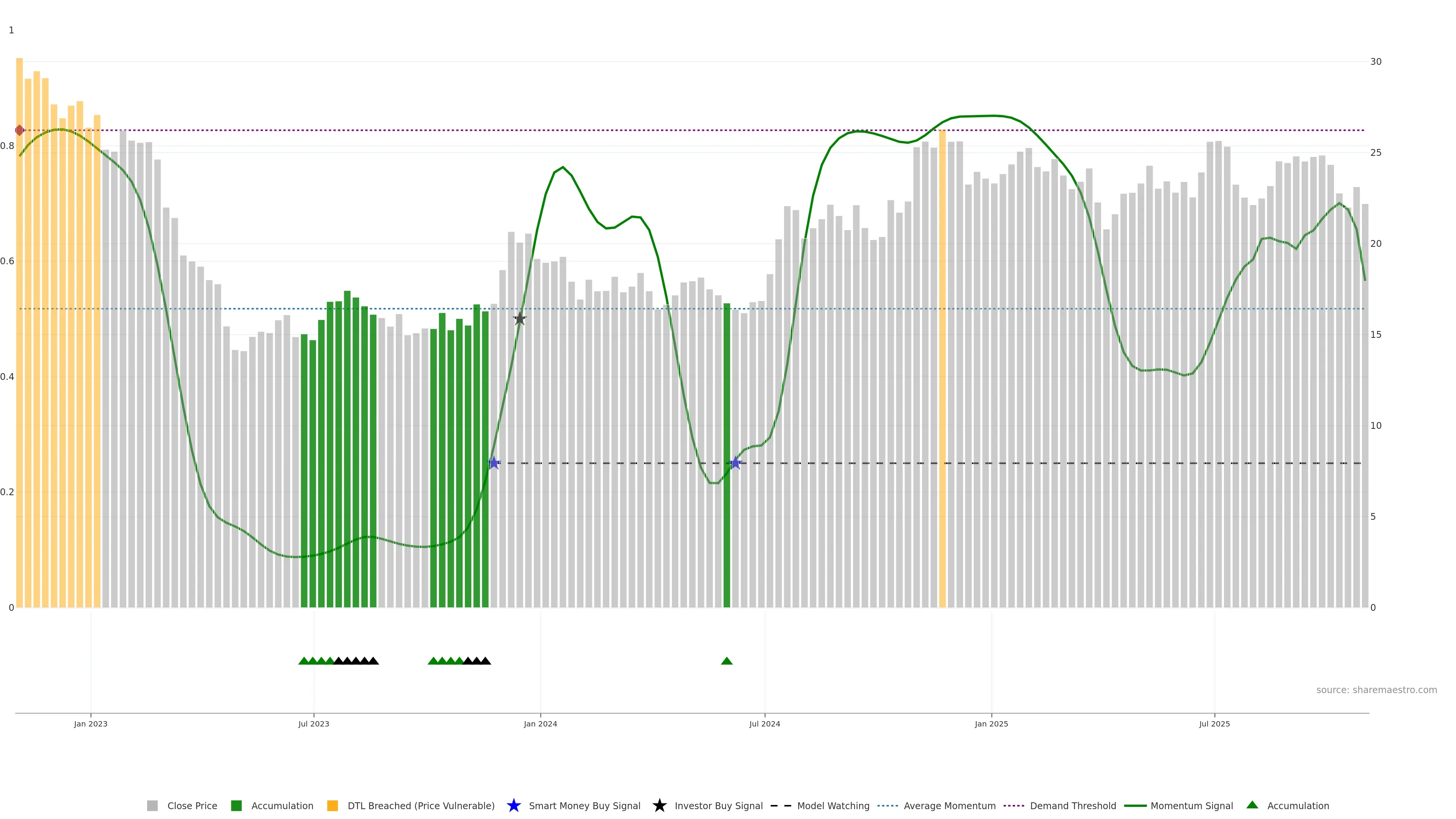Click the lone green triangle near June 2024
Viewport: 1456px width, 819px height.
point(727,661)
